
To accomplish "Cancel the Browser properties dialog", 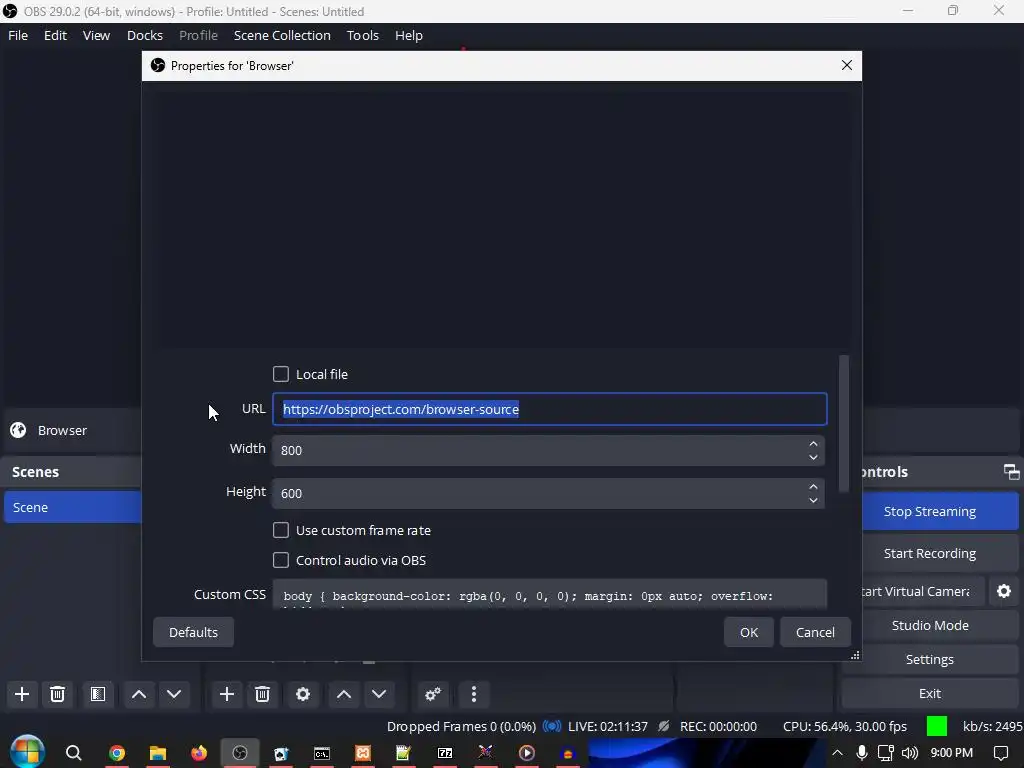I will tap(815, 632).
